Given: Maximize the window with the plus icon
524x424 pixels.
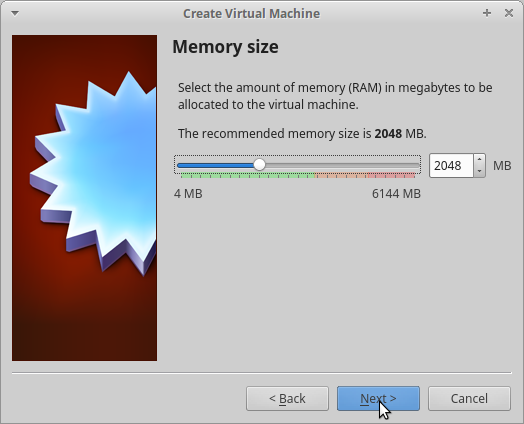Looking at the screenshot, I should click(x=487, y=13).
